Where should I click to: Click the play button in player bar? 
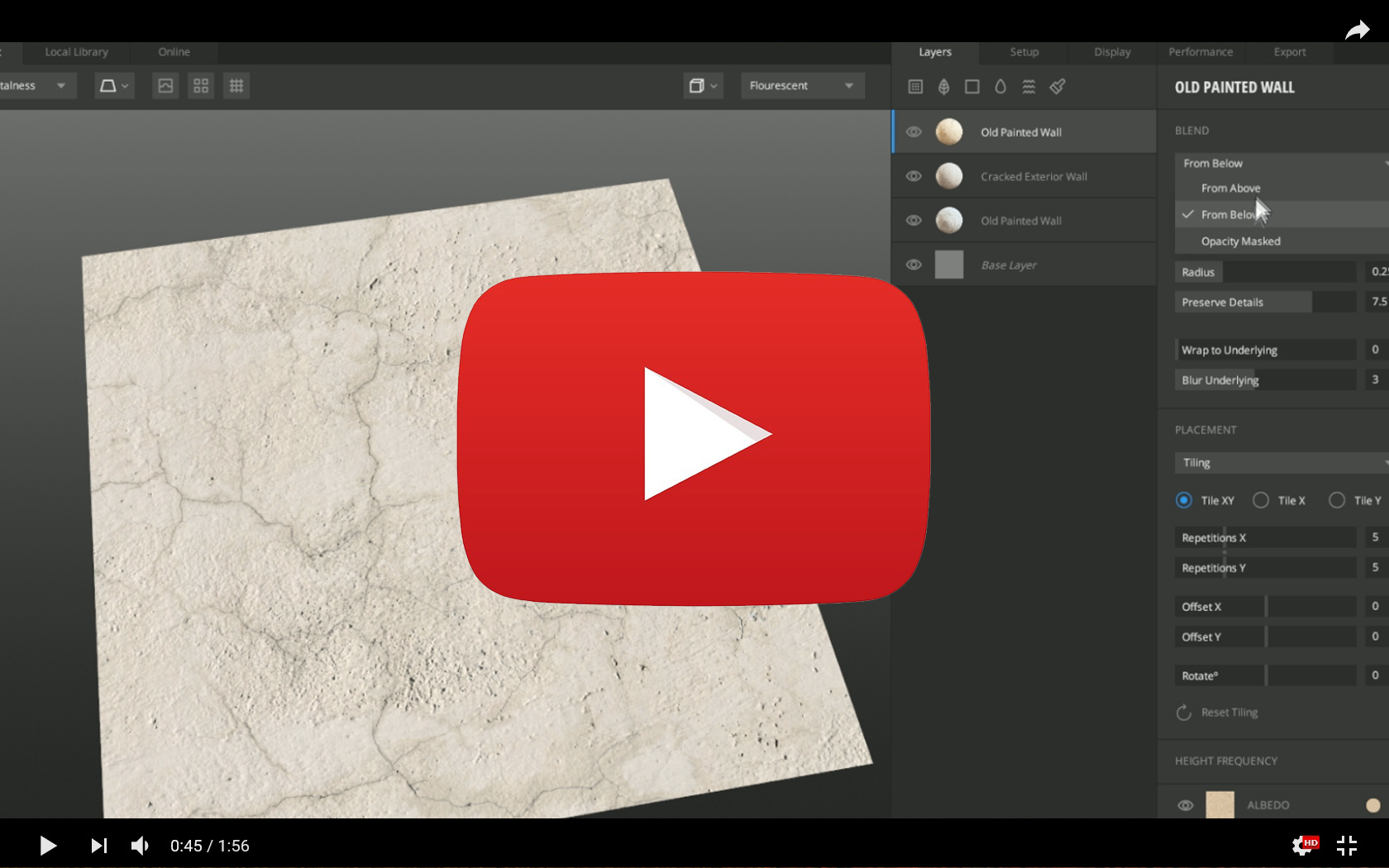48,846
